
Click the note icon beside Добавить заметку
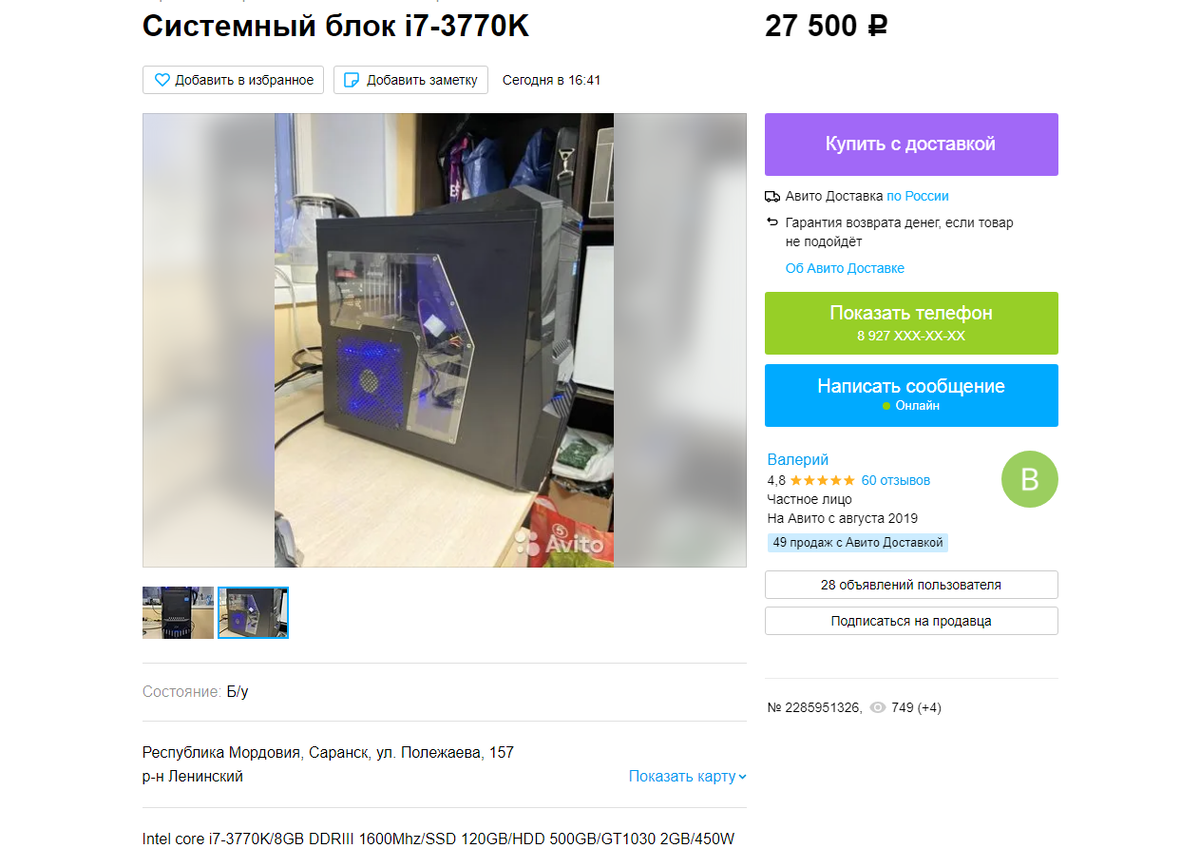point(351,80)
